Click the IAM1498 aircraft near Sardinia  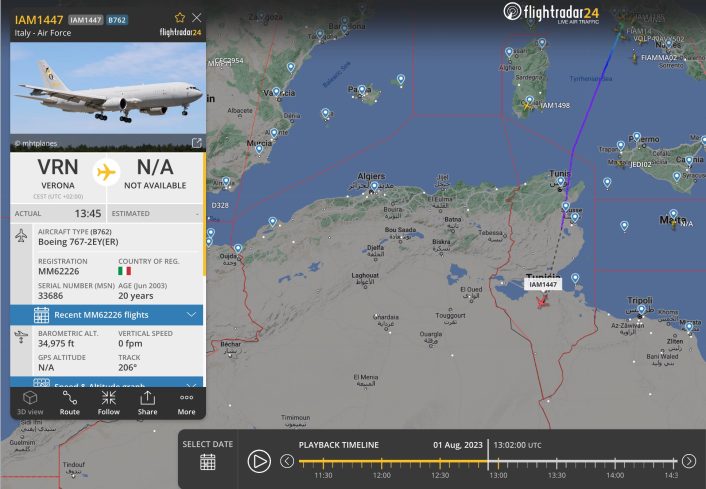pos(526,106)
